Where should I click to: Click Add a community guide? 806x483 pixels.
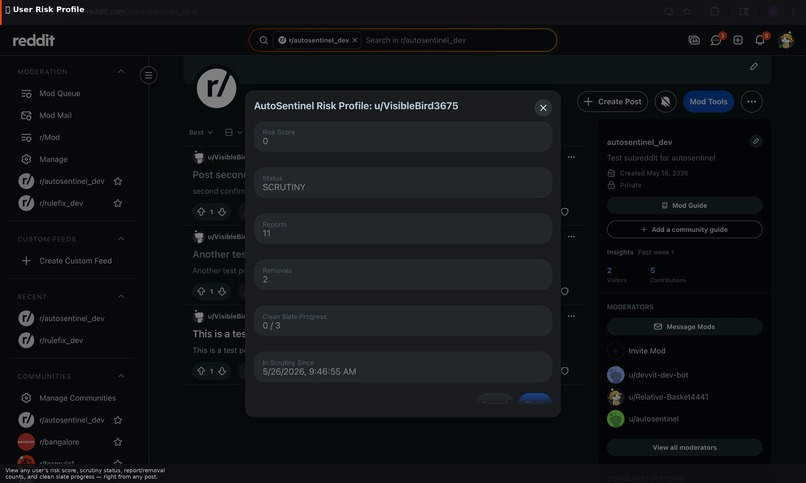[684, 230]
